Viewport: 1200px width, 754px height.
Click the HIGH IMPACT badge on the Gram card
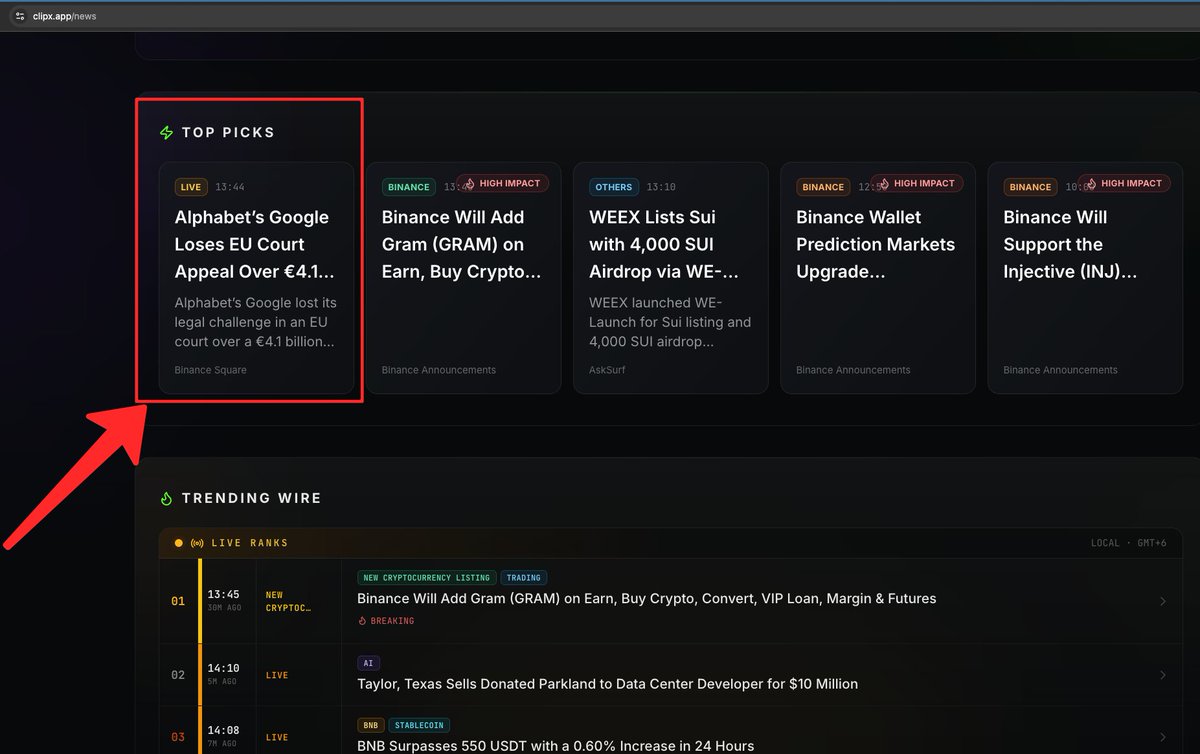coord(503,183)
